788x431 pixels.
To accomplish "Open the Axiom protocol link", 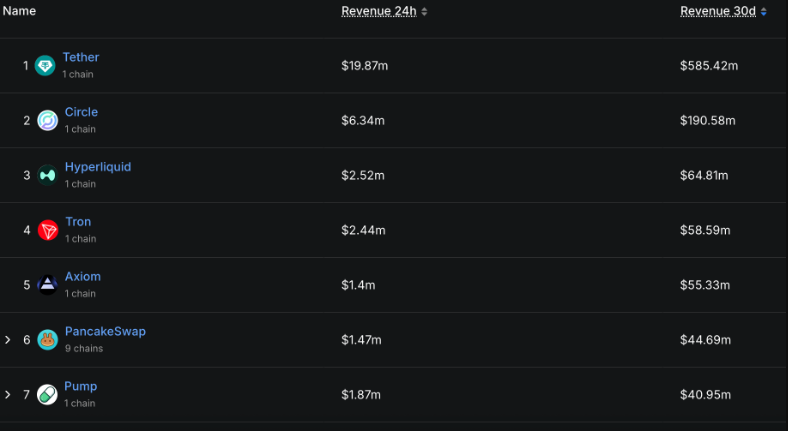I will click(83, 277).
